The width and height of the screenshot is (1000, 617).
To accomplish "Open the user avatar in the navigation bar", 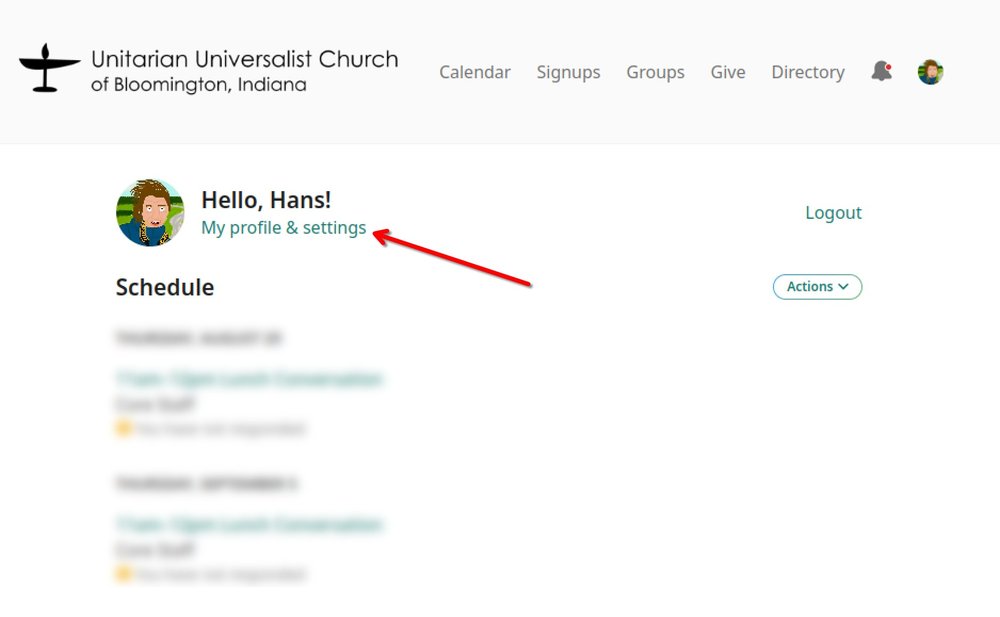I will pyautogui.click(x=930, y=72).
